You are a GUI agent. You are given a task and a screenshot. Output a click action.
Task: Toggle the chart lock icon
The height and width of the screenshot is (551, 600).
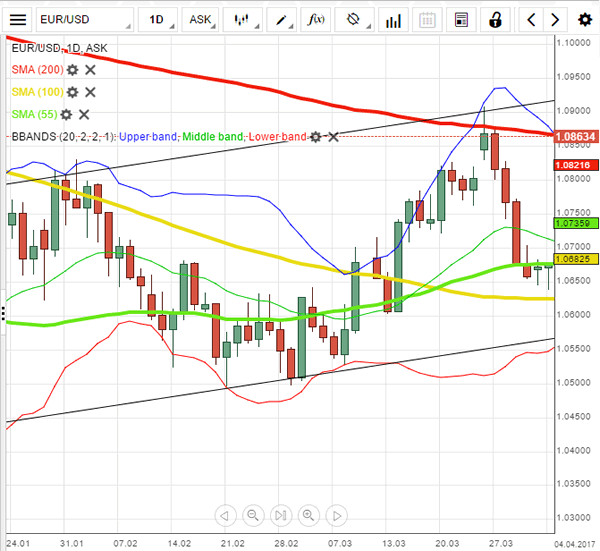496,20
